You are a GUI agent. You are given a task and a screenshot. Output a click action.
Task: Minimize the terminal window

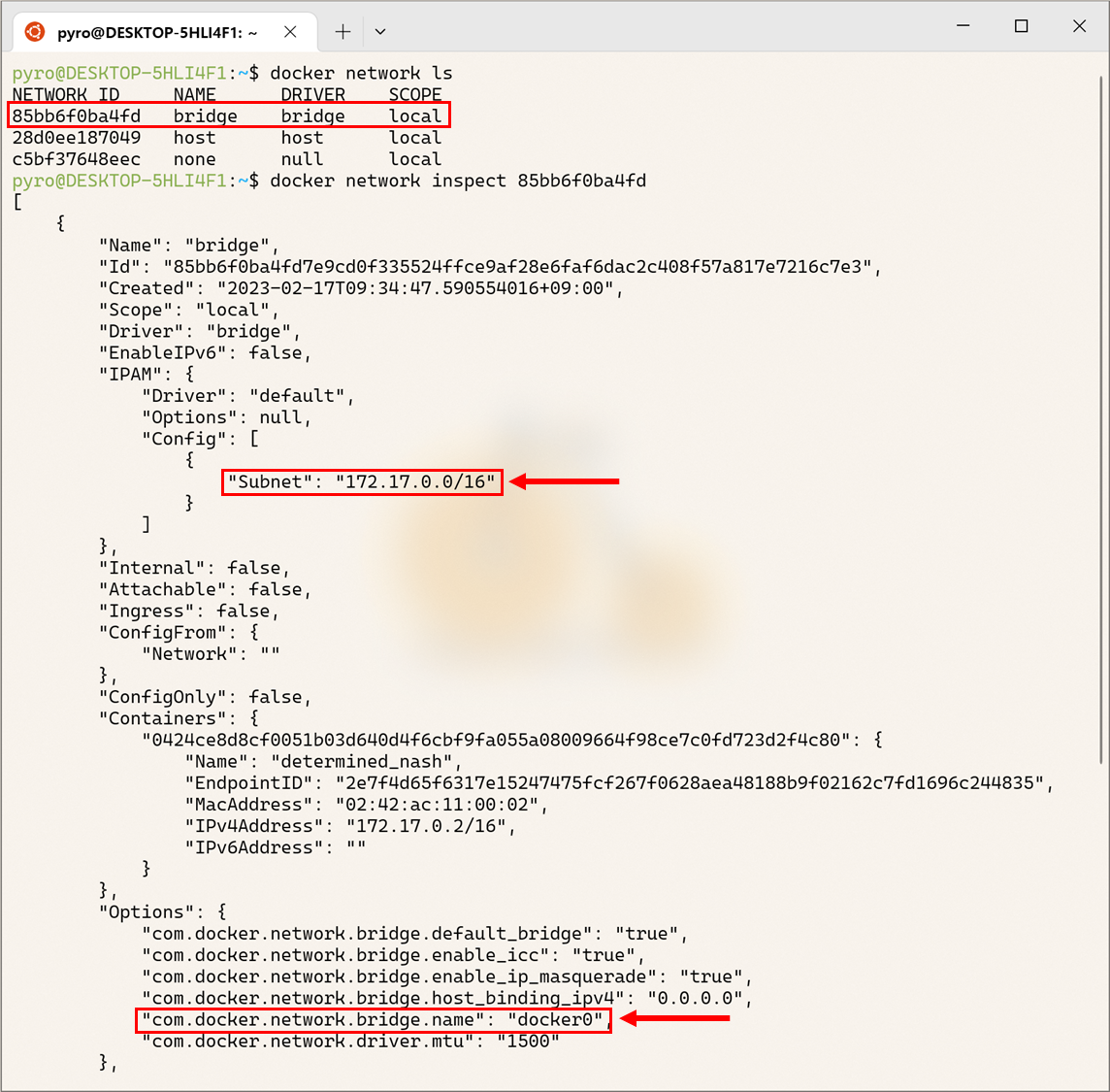[963, 26]
